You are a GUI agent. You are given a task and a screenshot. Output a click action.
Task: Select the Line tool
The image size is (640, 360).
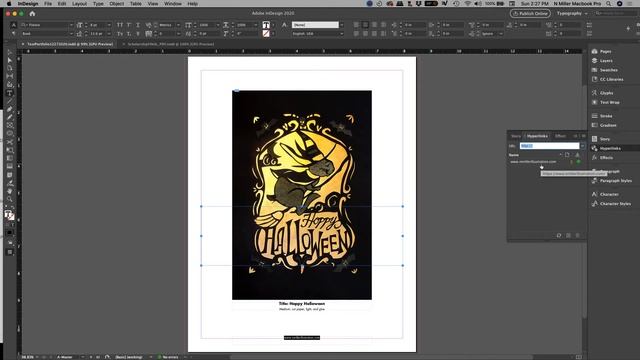coord(9,101)
